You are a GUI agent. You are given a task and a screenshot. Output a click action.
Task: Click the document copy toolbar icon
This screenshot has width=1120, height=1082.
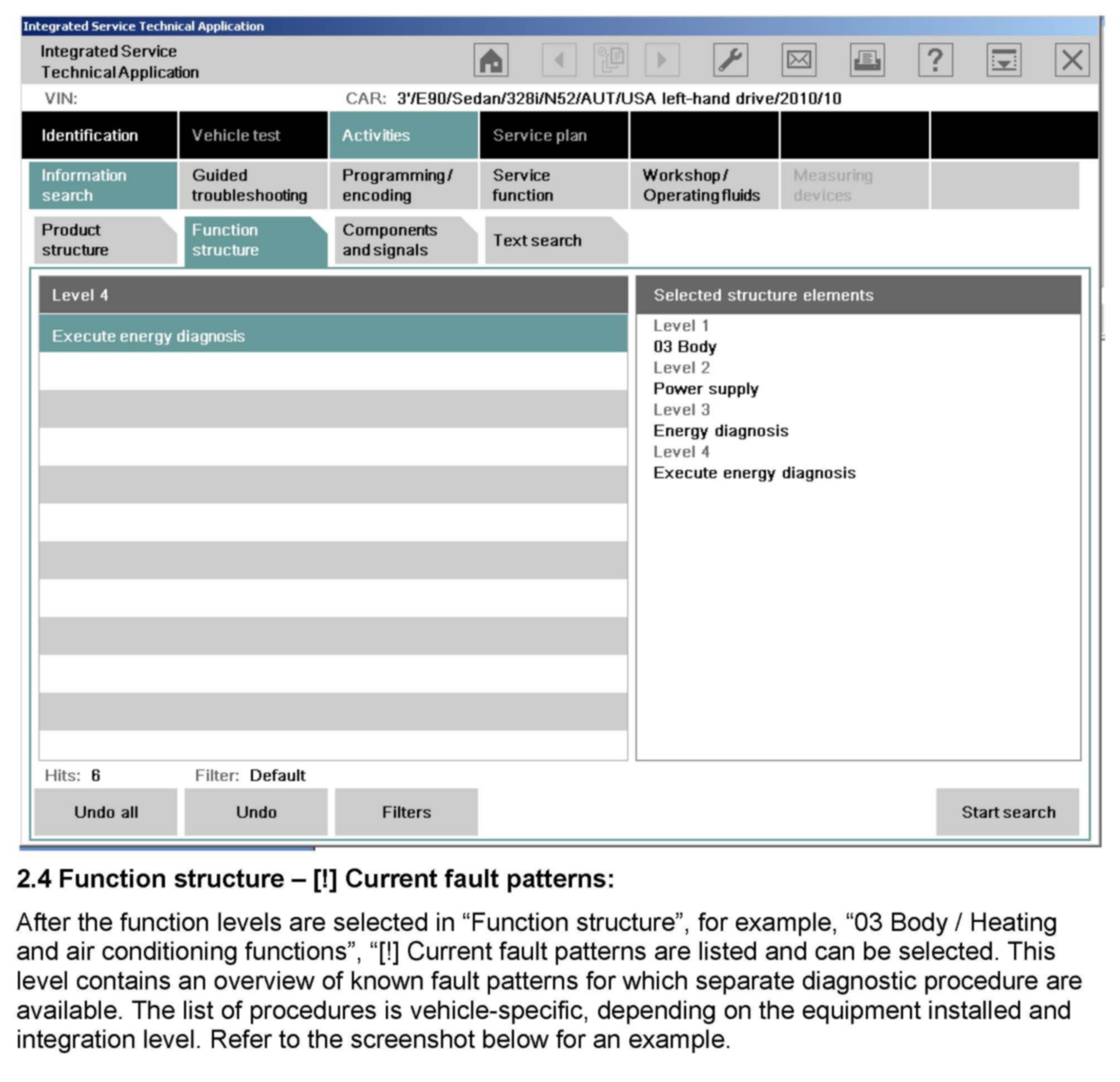pyautogui.click(x=610, y=60)
